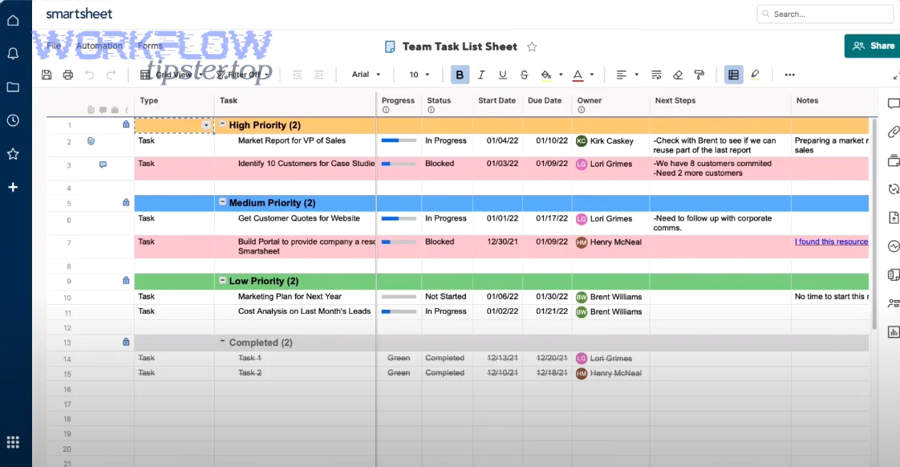Open the File menu
The image size is (900, 467).
[x=54, y=46]
